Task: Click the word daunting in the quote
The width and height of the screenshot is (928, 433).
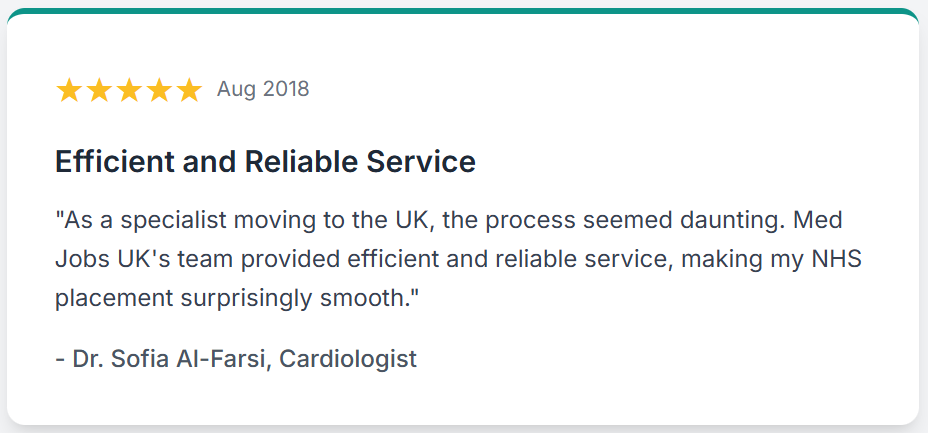Action: point(732,222)
